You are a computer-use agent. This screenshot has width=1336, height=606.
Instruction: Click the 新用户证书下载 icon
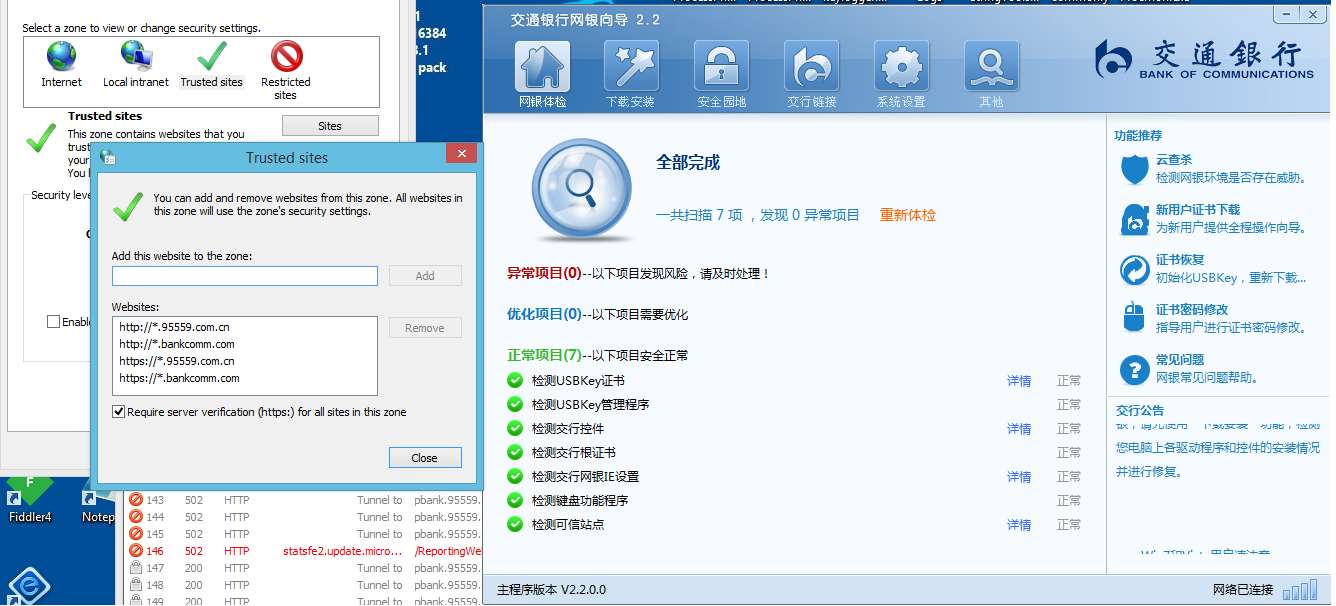click(1134, 219)
